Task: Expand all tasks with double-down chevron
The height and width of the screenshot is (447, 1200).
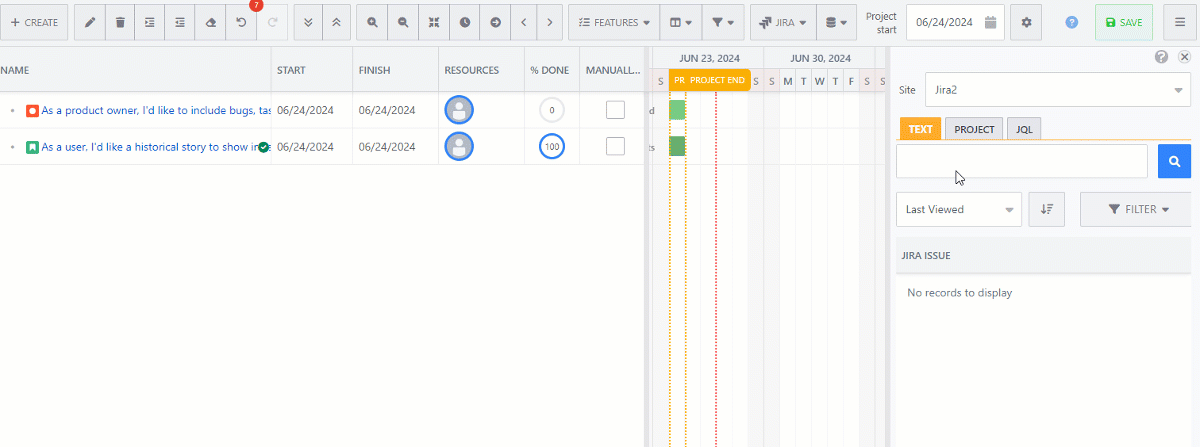Action: click(x=309, y=22)
